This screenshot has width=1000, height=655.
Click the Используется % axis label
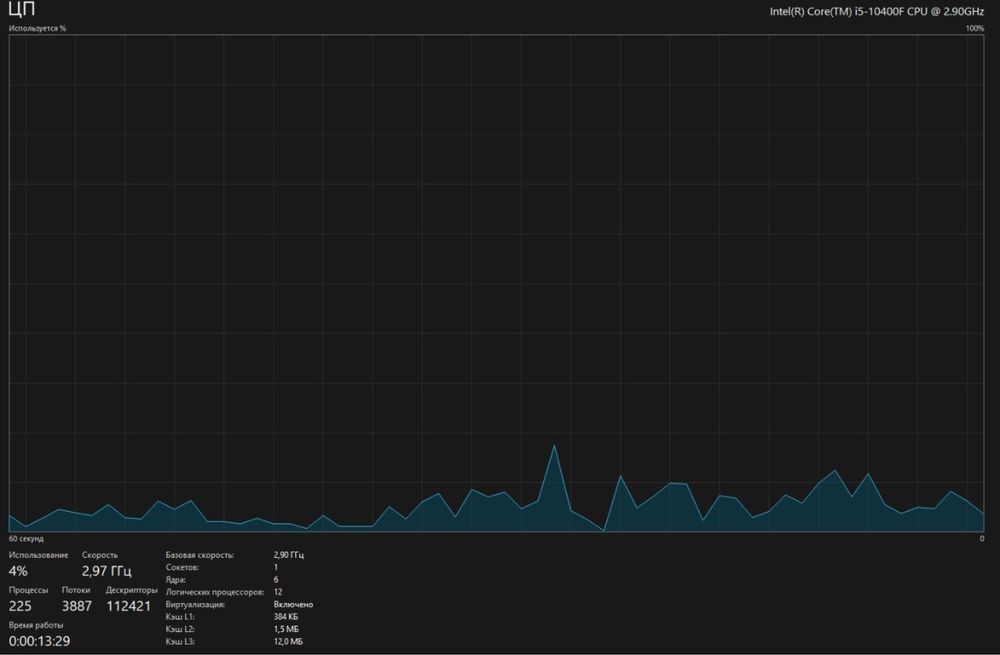(x=37, y=29)
